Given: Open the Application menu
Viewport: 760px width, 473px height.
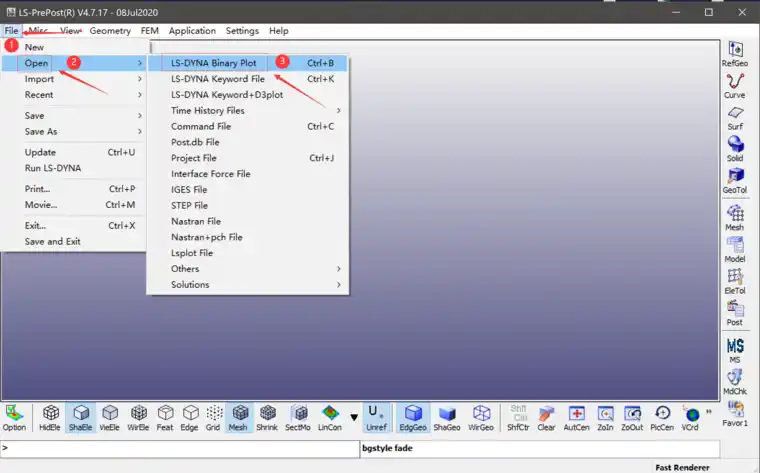Looking at the screenshot, I should 192,31.
